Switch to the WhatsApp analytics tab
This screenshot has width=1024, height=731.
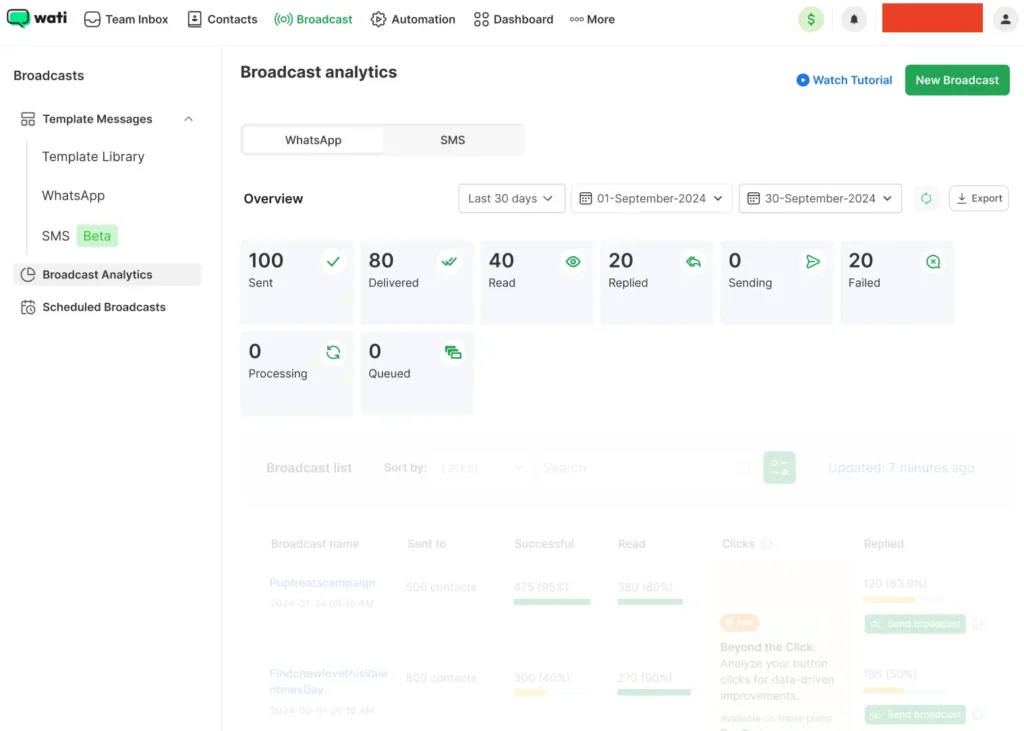point(313,140)
